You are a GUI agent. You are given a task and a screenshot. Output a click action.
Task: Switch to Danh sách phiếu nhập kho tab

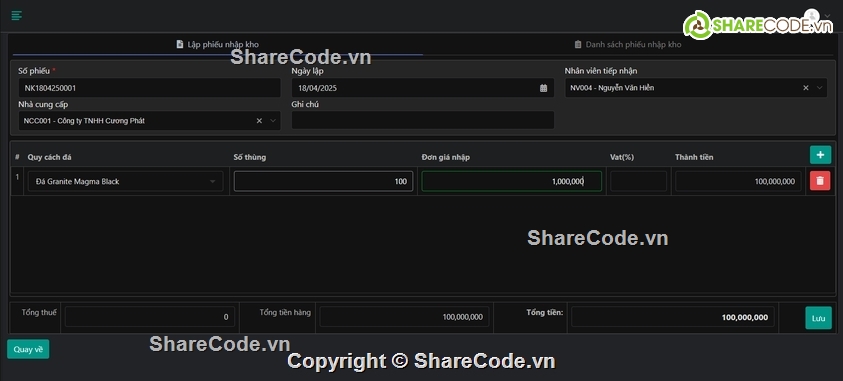[628, 45]
